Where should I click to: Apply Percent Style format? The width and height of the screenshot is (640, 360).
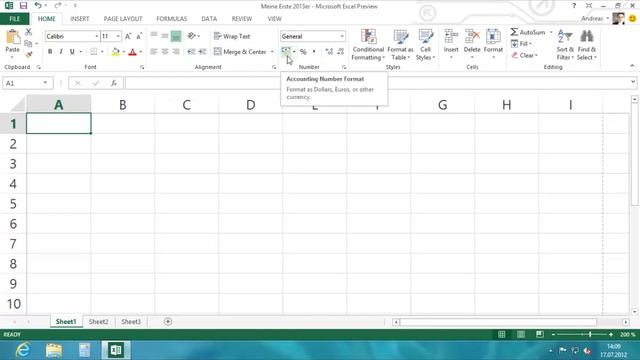[x=303, y=52]
